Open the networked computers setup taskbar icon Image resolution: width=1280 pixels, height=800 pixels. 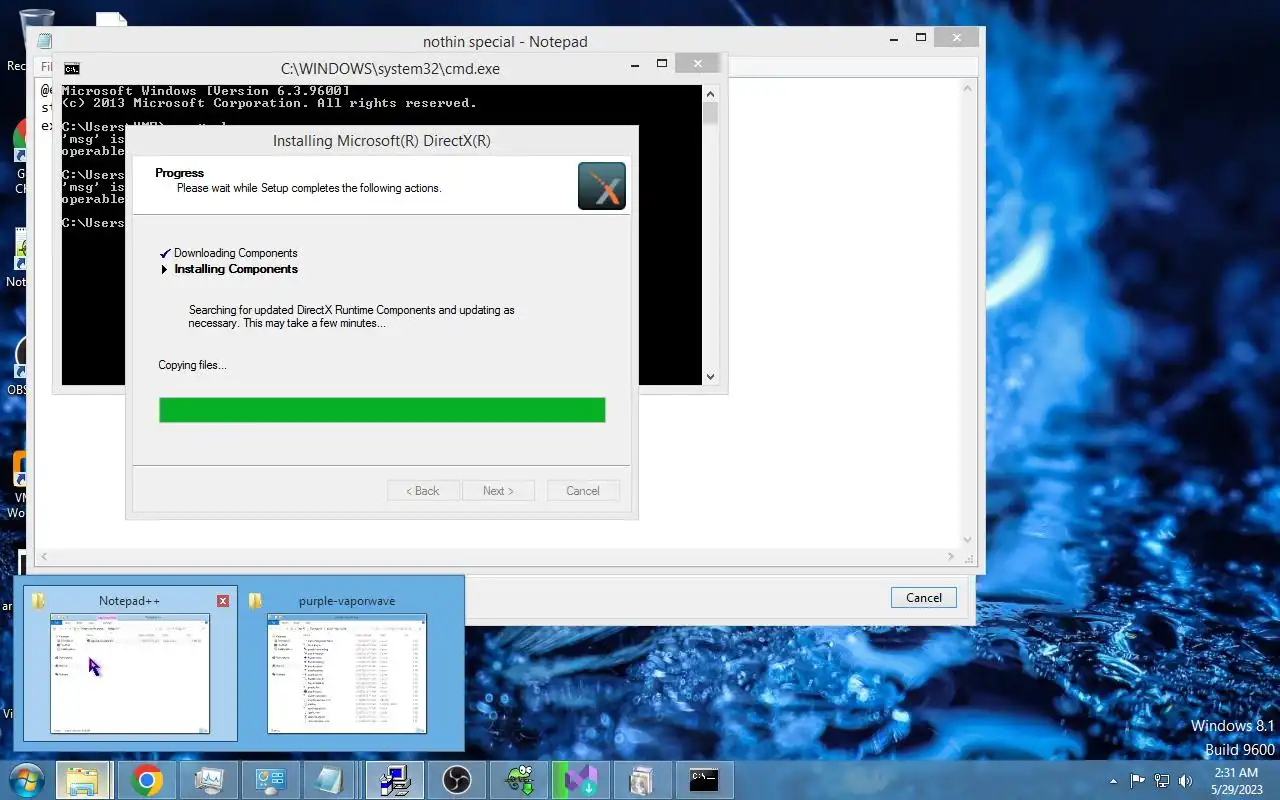(395, 780)
